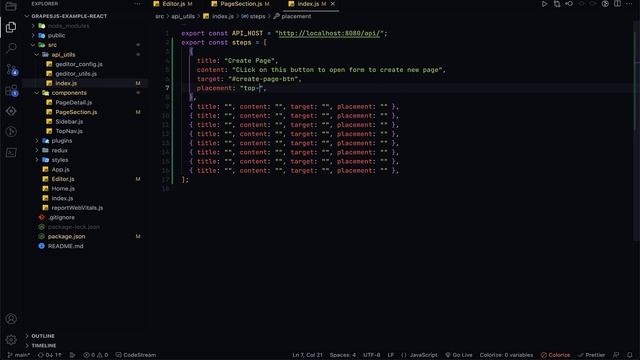The height and width of the screenshot is (360, 640).
Task: Click the main branch indicator
Action: tap(19, 355)
